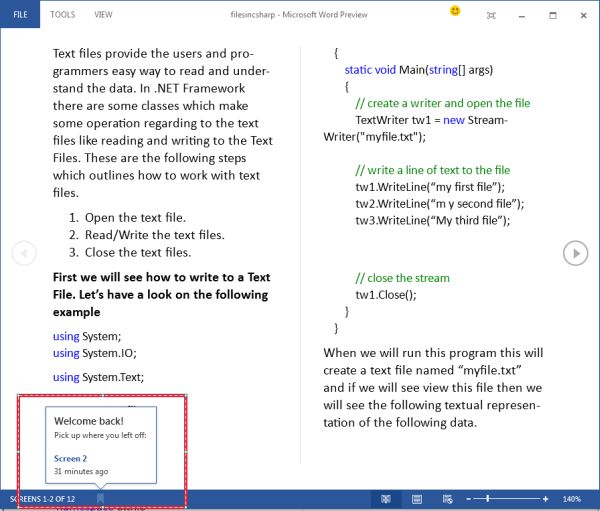Click the zoom in plus button
Screen dimensions: 600x511
[x=545, y=499]
